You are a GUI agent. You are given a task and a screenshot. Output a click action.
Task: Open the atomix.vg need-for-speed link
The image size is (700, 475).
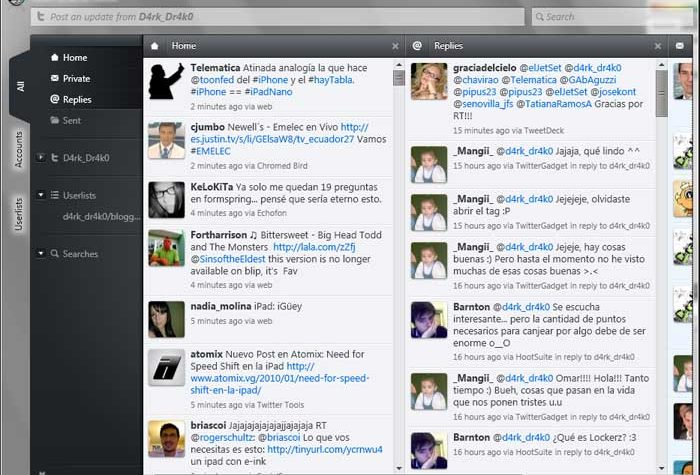tap(280, 378)
